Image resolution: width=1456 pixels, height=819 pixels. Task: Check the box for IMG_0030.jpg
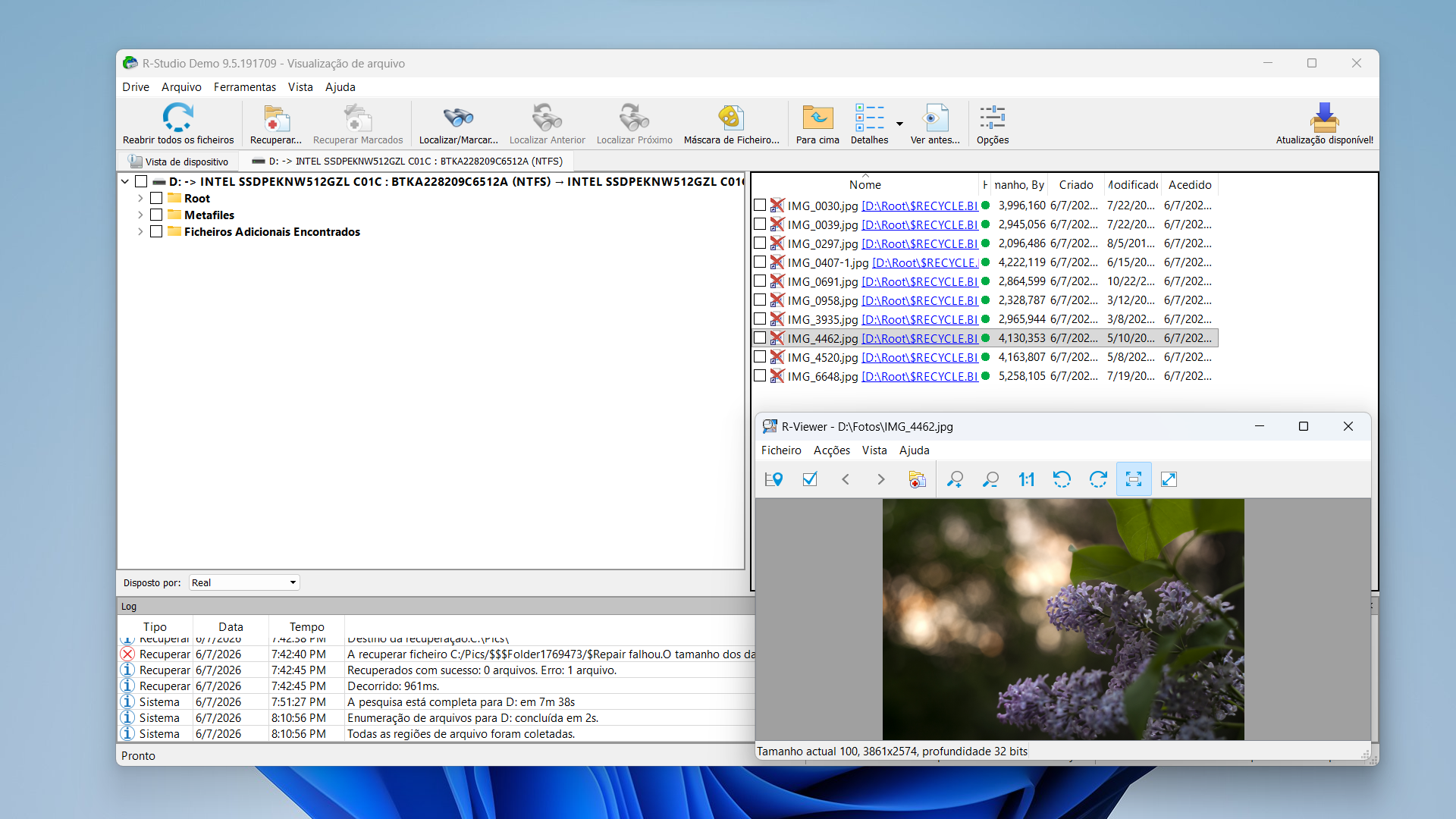click(x=760, y=205)
